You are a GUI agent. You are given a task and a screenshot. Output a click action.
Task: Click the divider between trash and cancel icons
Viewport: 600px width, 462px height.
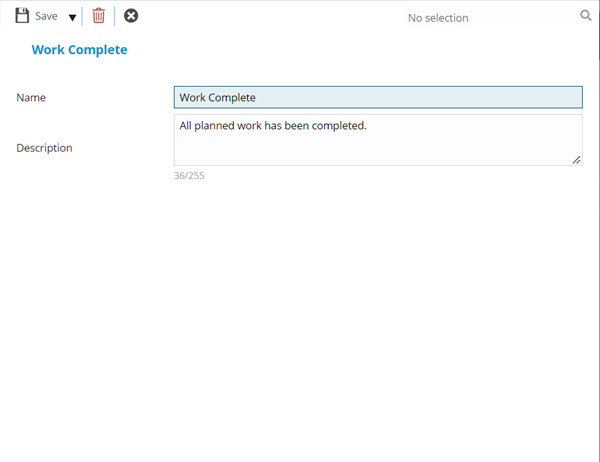point(114,16)
